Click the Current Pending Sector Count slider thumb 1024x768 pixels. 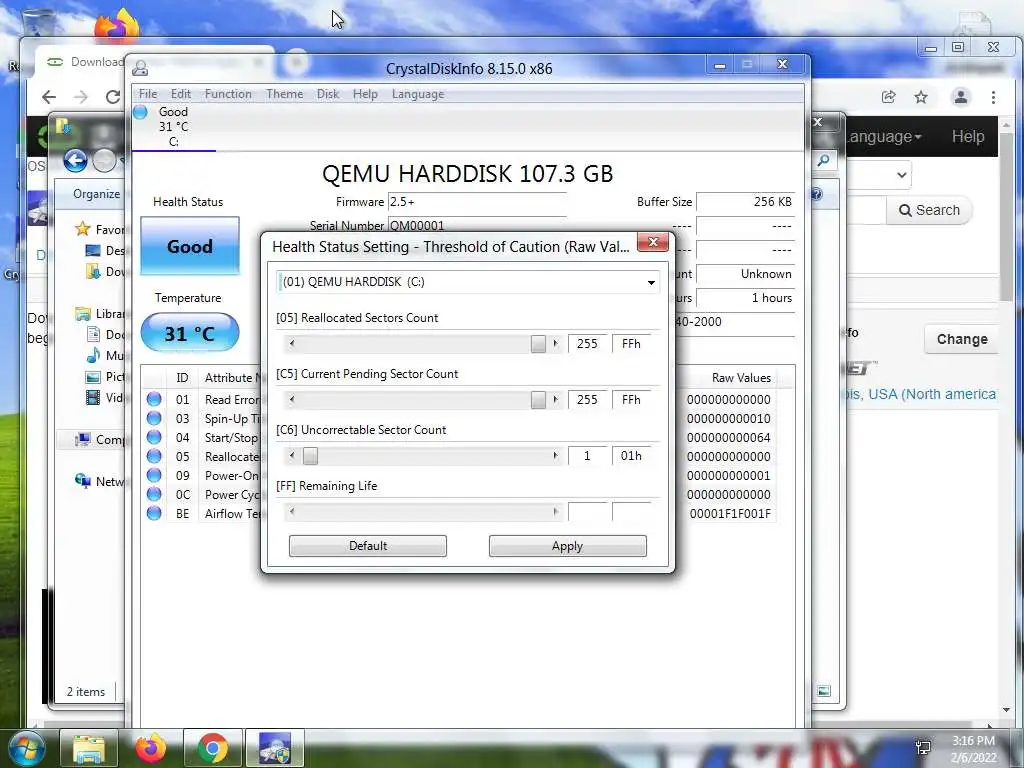pyautogui.click(x=538, y=400)
